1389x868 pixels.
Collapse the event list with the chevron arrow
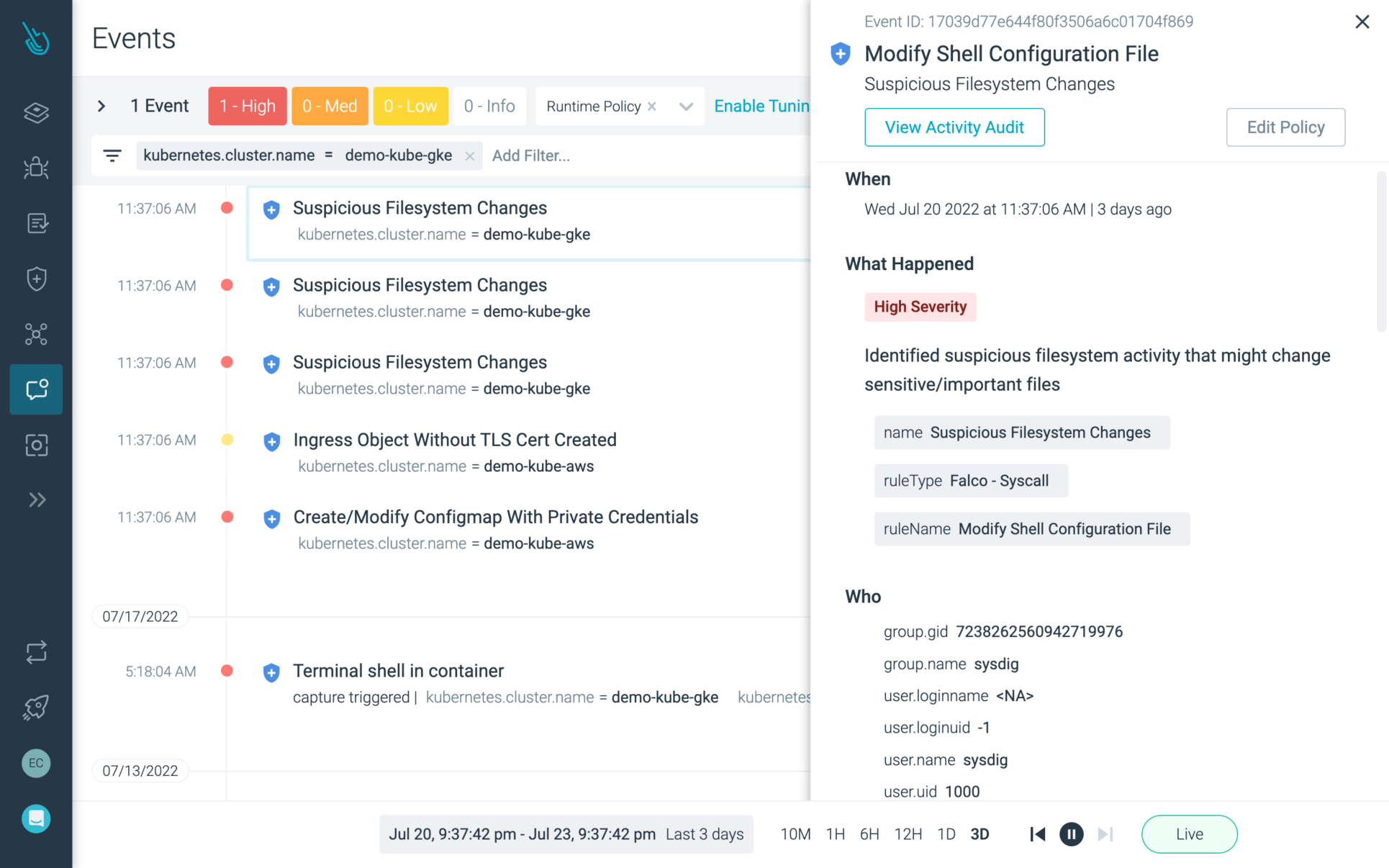[101, 106]
